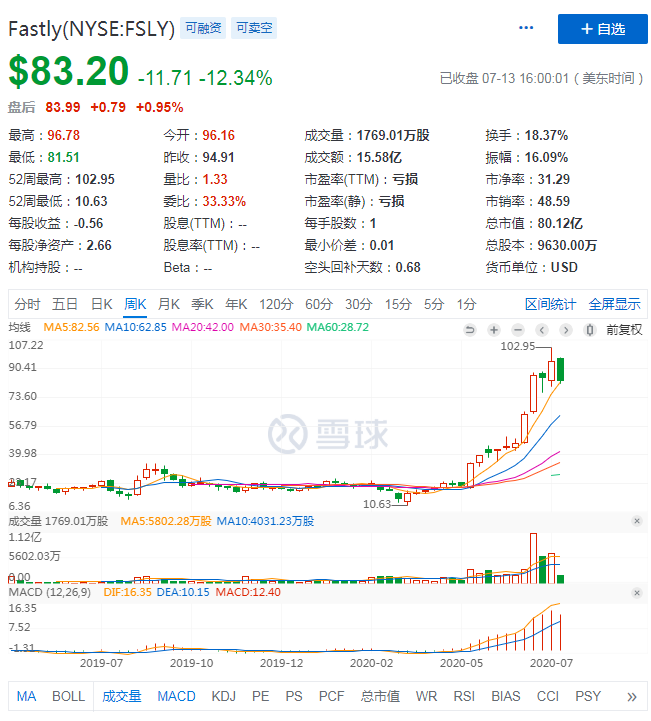Switch to 分时 intraday chart
Screen dimensions: 651x721
[27, 304]
